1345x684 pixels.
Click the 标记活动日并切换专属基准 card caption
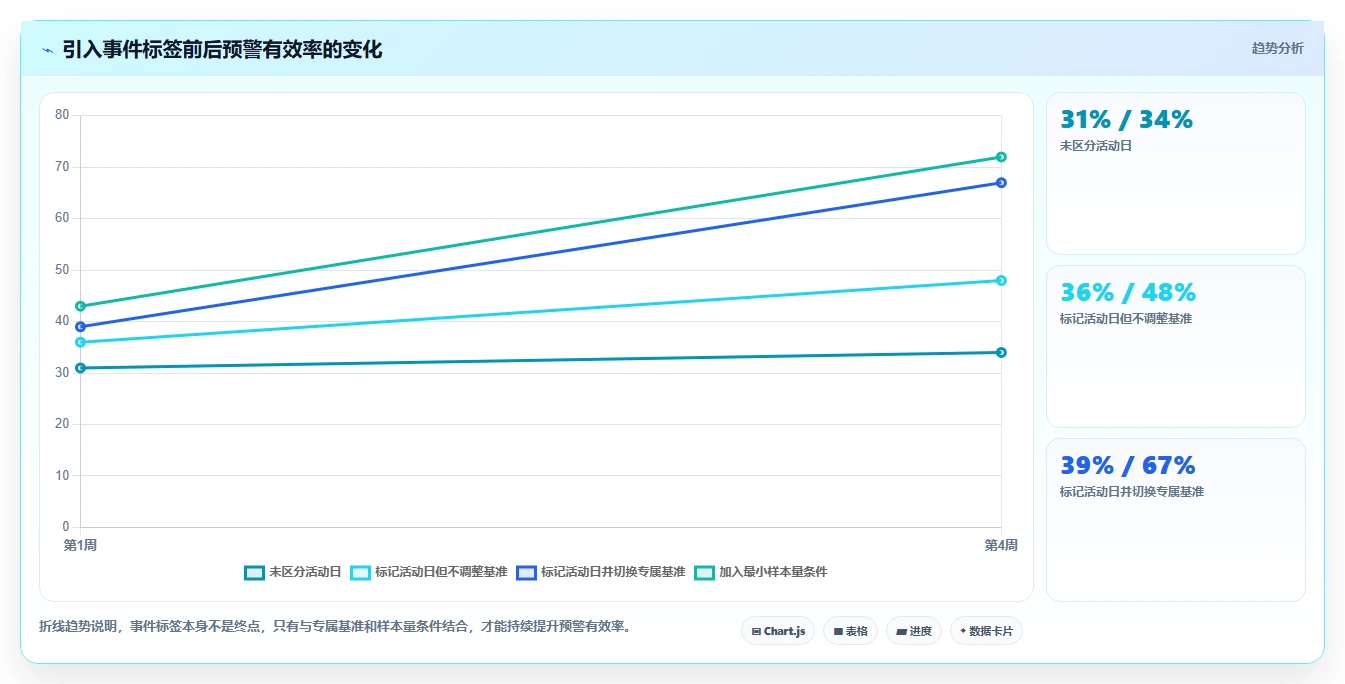click(x=1132, y=492)
